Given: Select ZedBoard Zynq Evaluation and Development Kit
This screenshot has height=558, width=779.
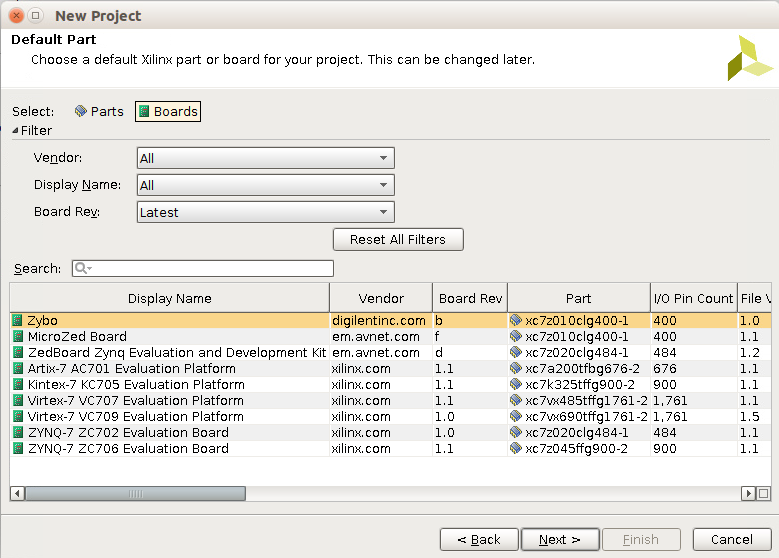Looking at the screenshot, I should 390,352.
